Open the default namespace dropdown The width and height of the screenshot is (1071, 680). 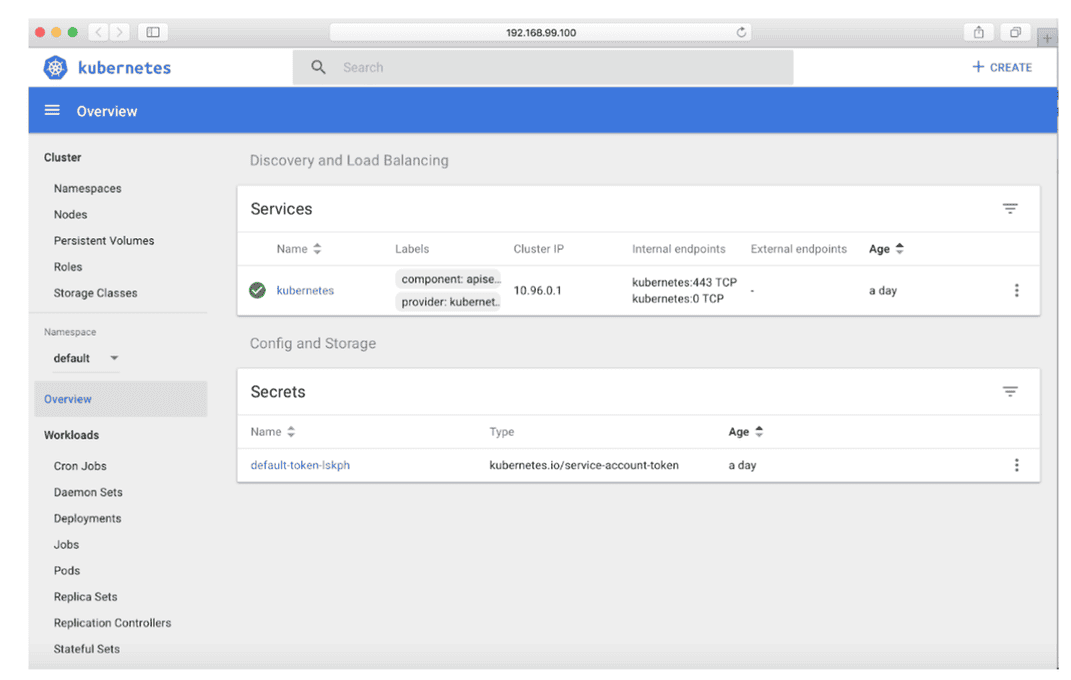[x=86, y=358]
